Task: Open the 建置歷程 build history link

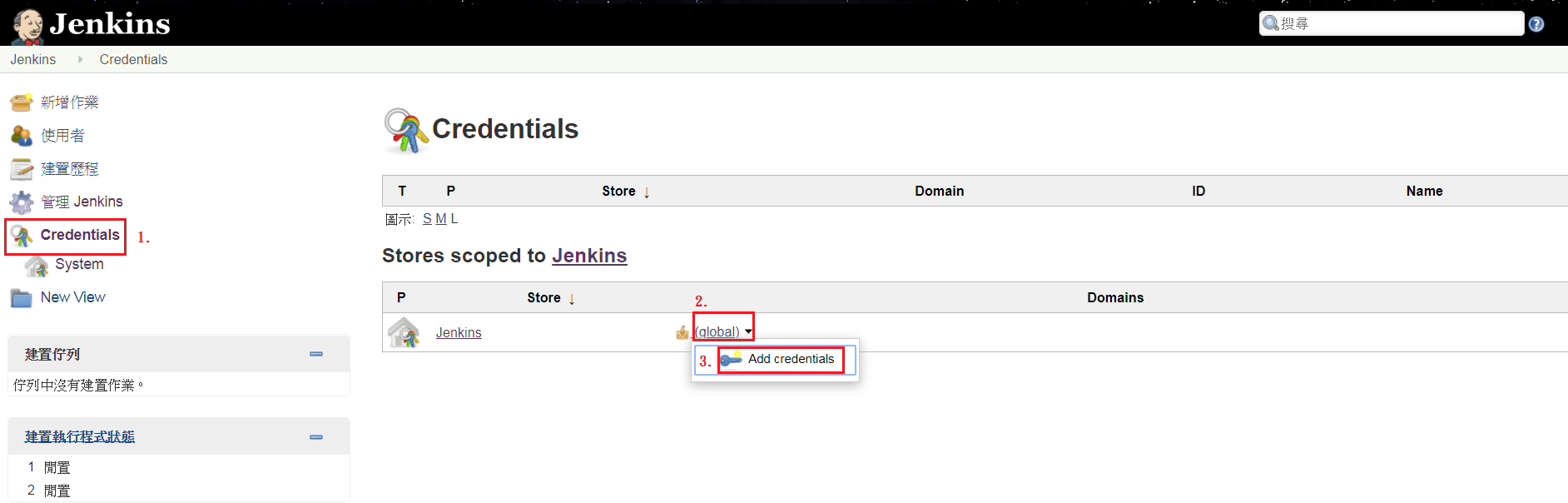Action: [70, 169]
